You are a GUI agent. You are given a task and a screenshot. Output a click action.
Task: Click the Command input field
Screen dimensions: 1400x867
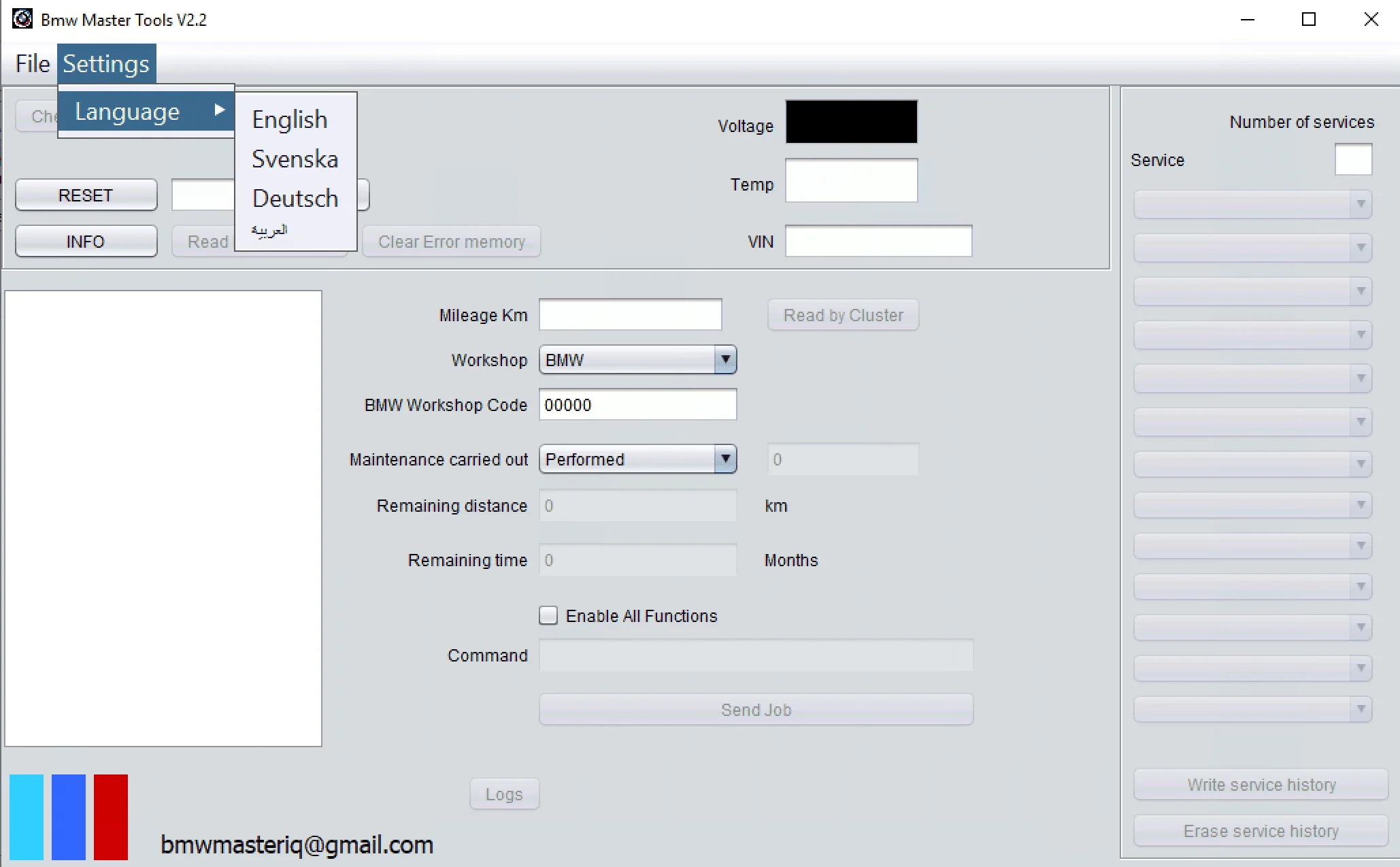point(756,655)
